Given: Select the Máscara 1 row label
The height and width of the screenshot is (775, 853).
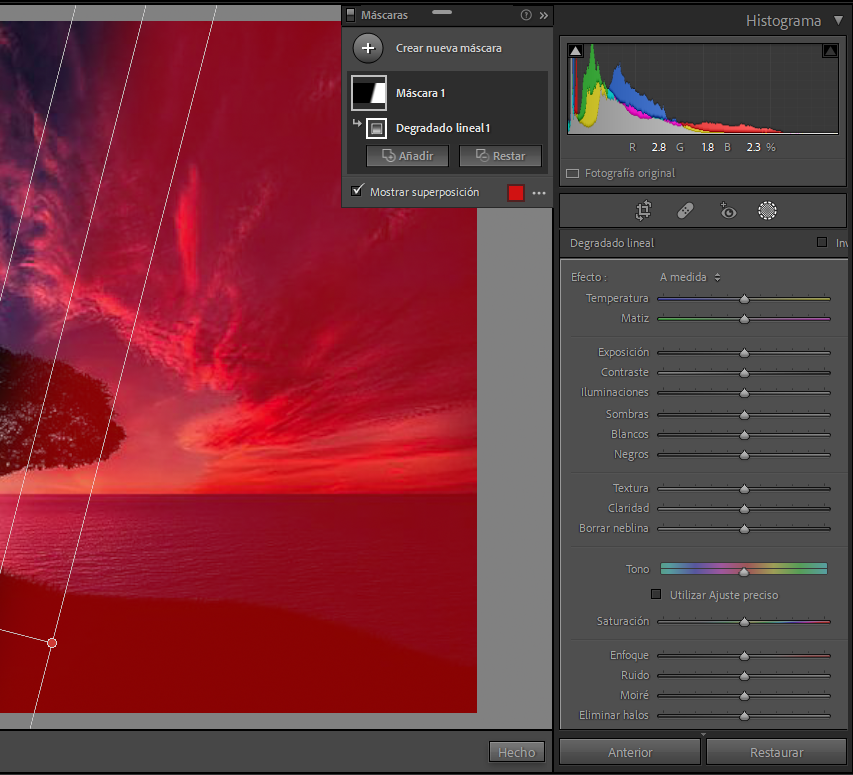Looking at the screenshot, I should [x=421, y=94].
